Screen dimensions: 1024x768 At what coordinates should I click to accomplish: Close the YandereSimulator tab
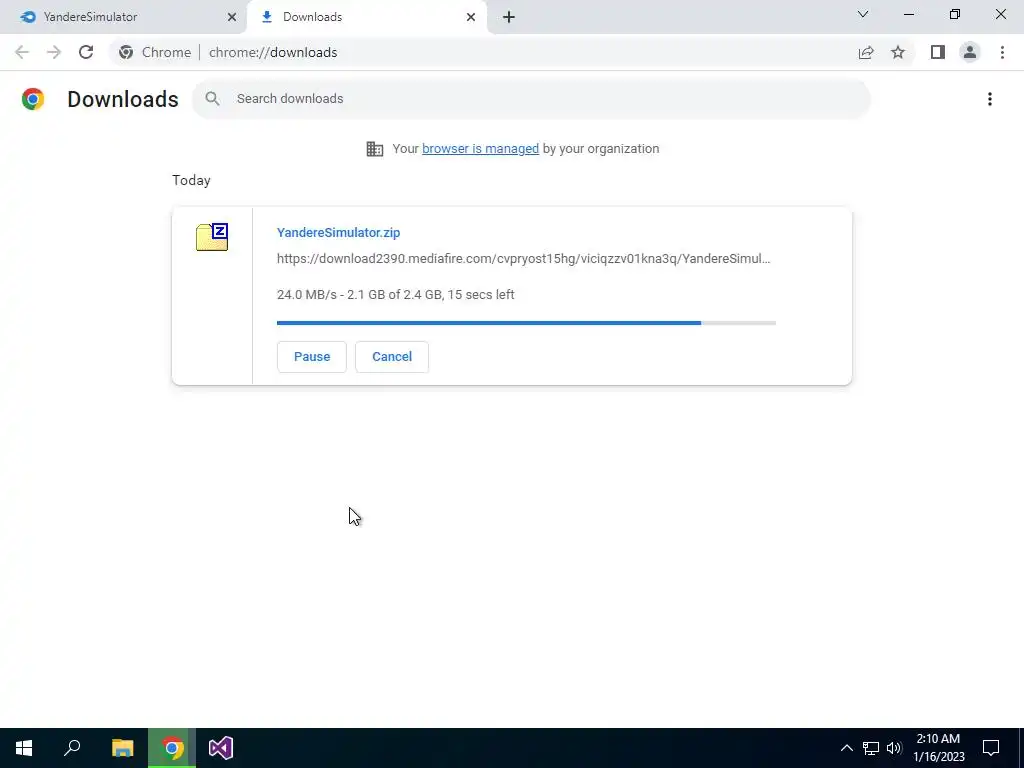point(232,17)
